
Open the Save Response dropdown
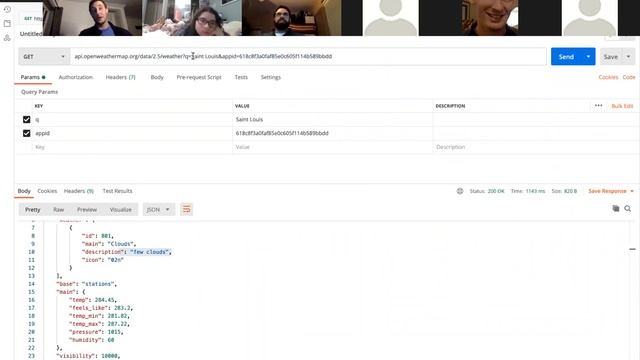tap(611, 191)
